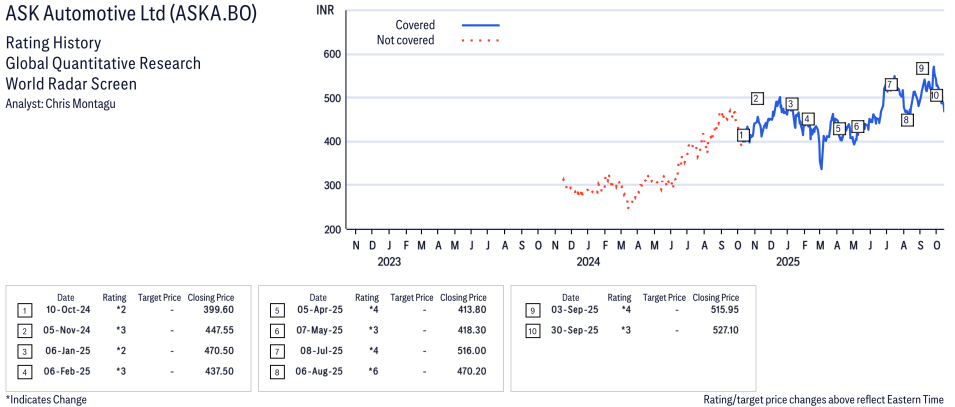The image size is (955, 407).
Task: Click the ASK Automotive Ltd title
Action: (x=130, y=15)
